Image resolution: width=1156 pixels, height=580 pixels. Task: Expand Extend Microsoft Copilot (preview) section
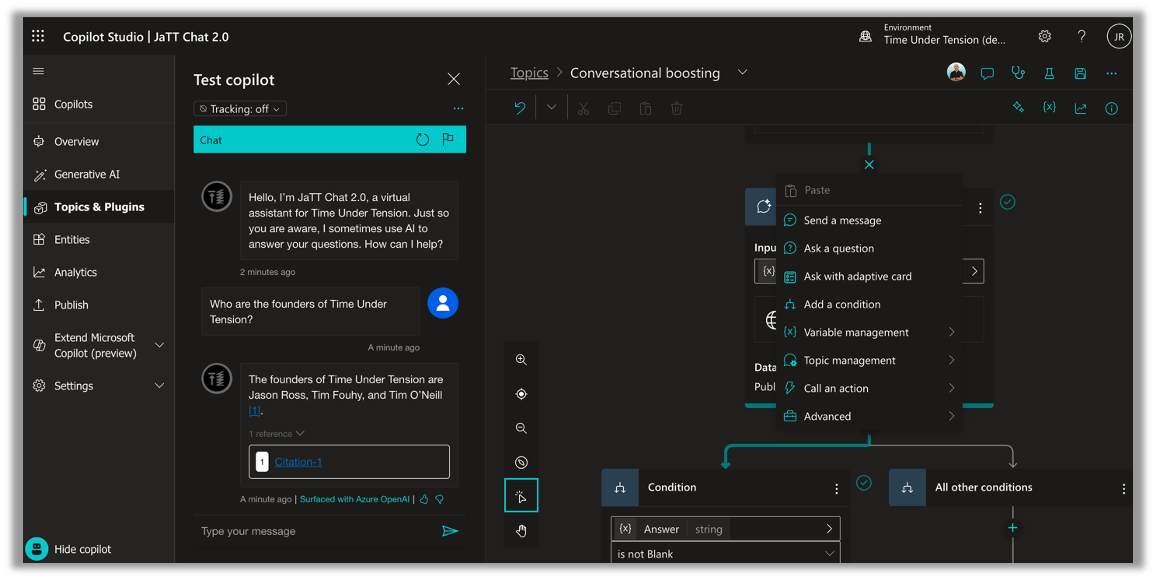point(159,345)
